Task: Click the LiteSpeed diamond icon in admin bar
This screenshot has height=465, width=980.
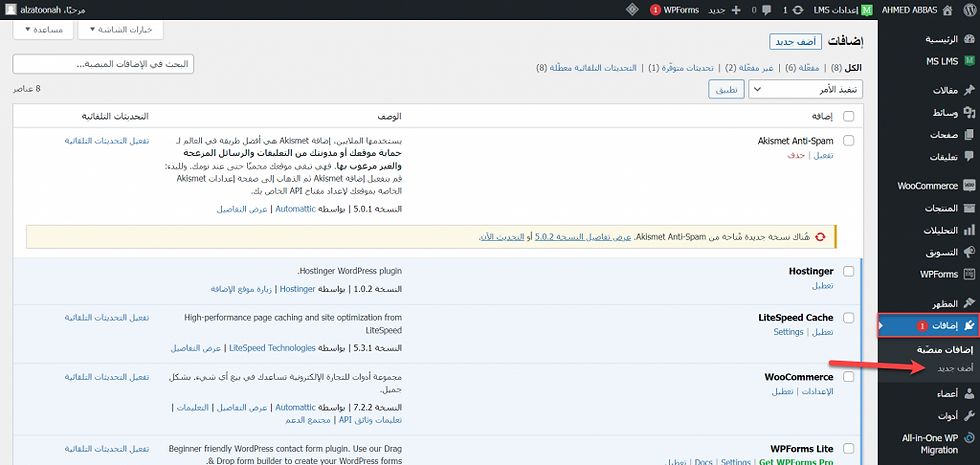Action: point(632,10)
